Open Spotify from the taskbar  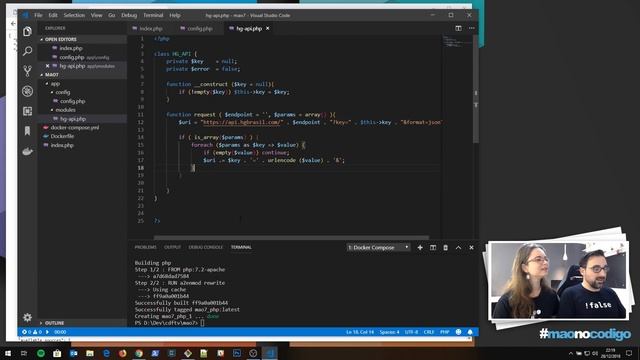point(41,353)
